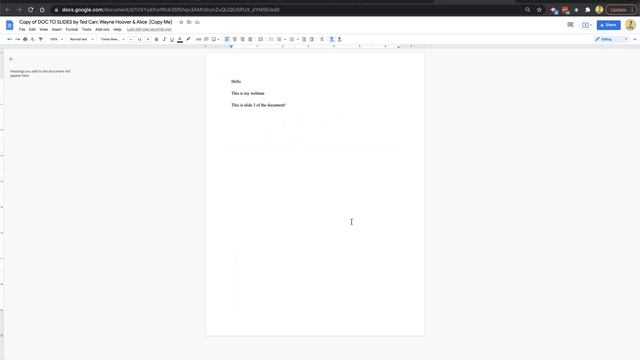Viewport: 640px width, 360px height.
Task: Hide the menus with collapse caret
Action: click(635, 39)
